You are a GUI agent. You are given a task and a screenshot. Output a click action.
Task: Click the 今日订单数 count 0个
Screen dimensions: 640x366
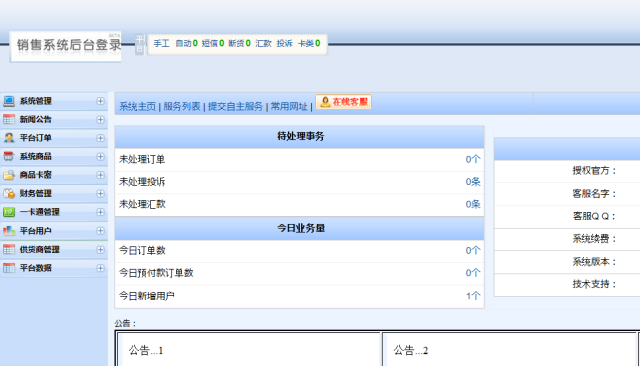pos(473,251)
